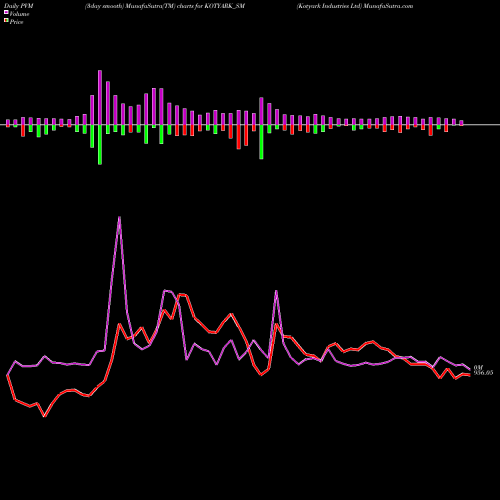500x500 pixels.
Task: Click the highest peak of the magenta volume line
Action: 119,217
